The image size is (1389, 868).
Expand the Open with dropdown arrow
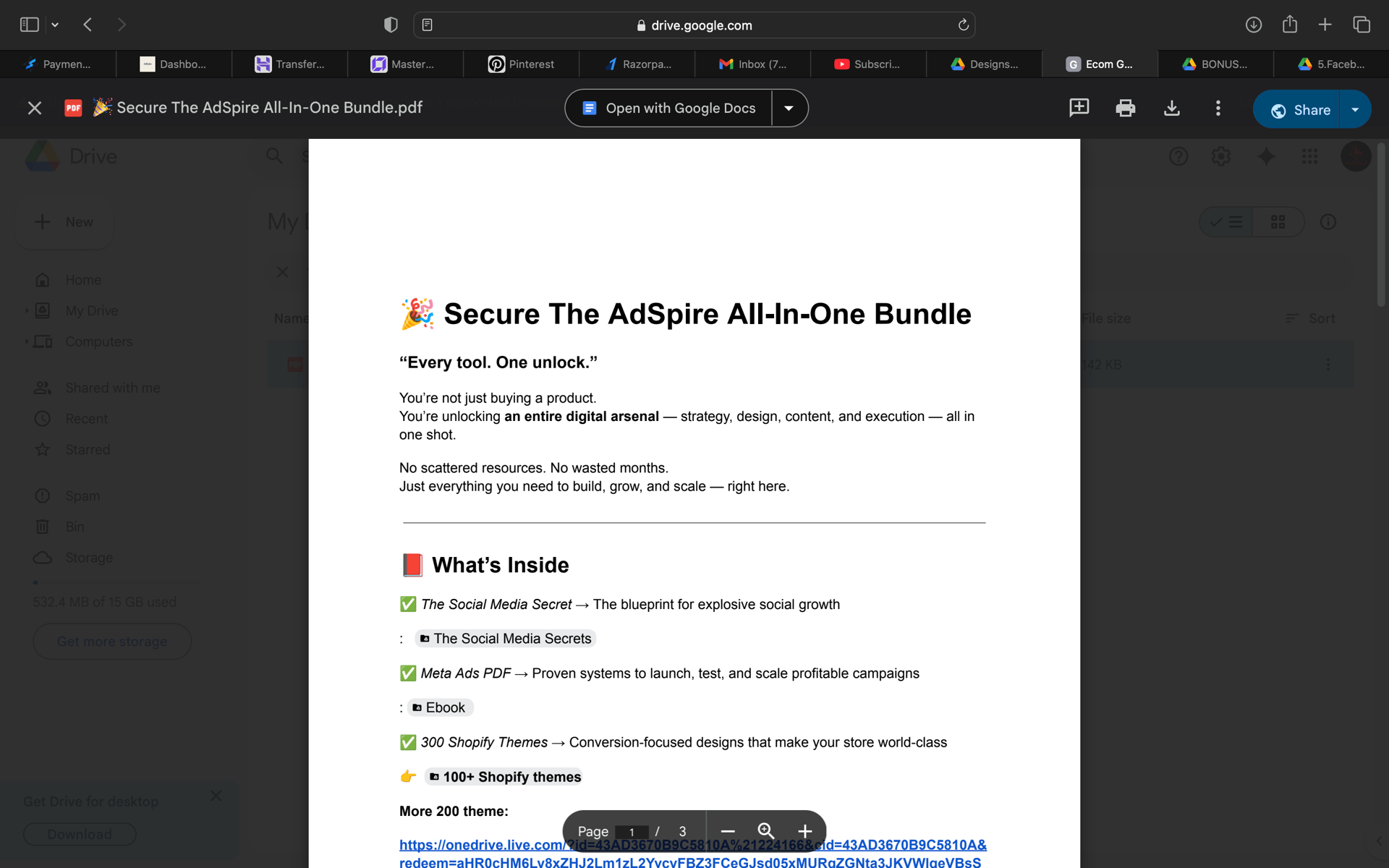tap(789, 109)
